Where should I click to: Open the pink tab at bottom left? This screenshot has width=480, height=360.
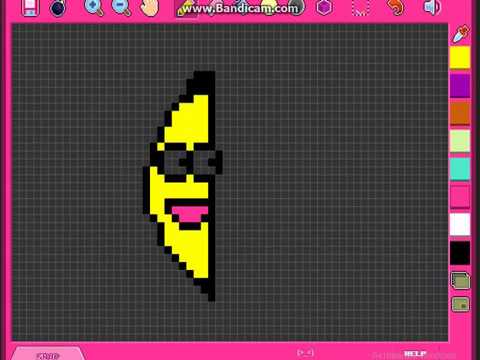coord(48,354)
